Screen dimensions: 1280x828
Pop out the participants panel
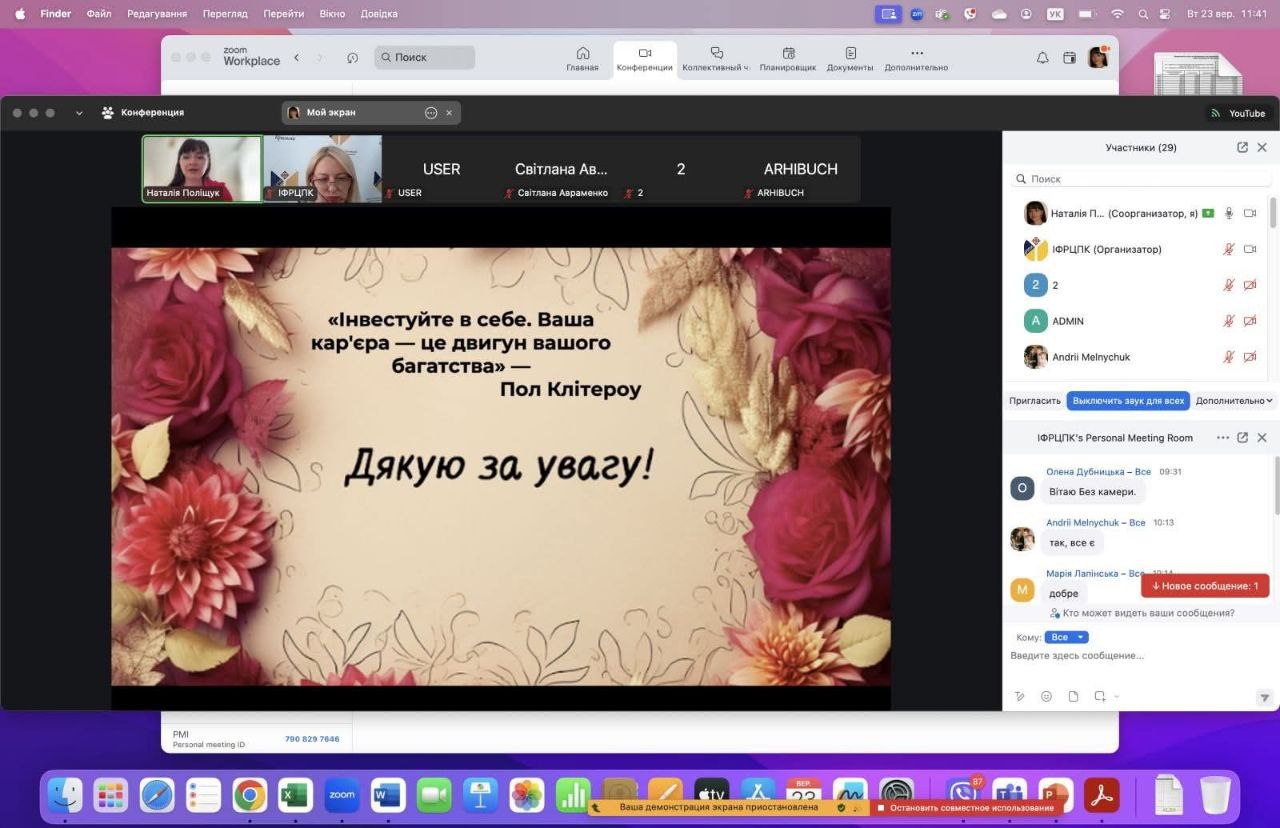point(1242,147)
